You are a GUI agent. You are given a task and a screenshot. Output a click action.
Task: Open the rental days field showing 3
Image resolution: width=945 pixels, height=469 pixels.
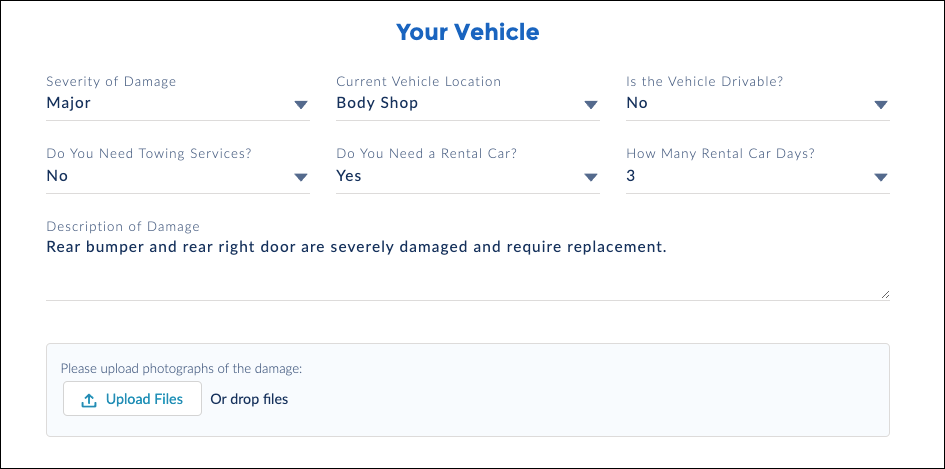[758, 177]
